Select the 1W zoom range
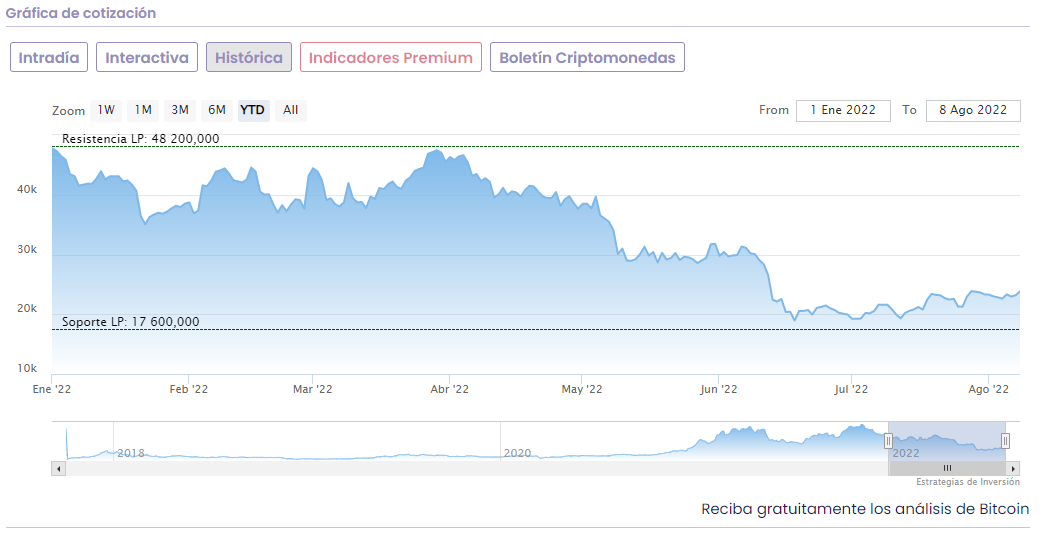This screenshot has height=544, width=1043. point(106,110)
